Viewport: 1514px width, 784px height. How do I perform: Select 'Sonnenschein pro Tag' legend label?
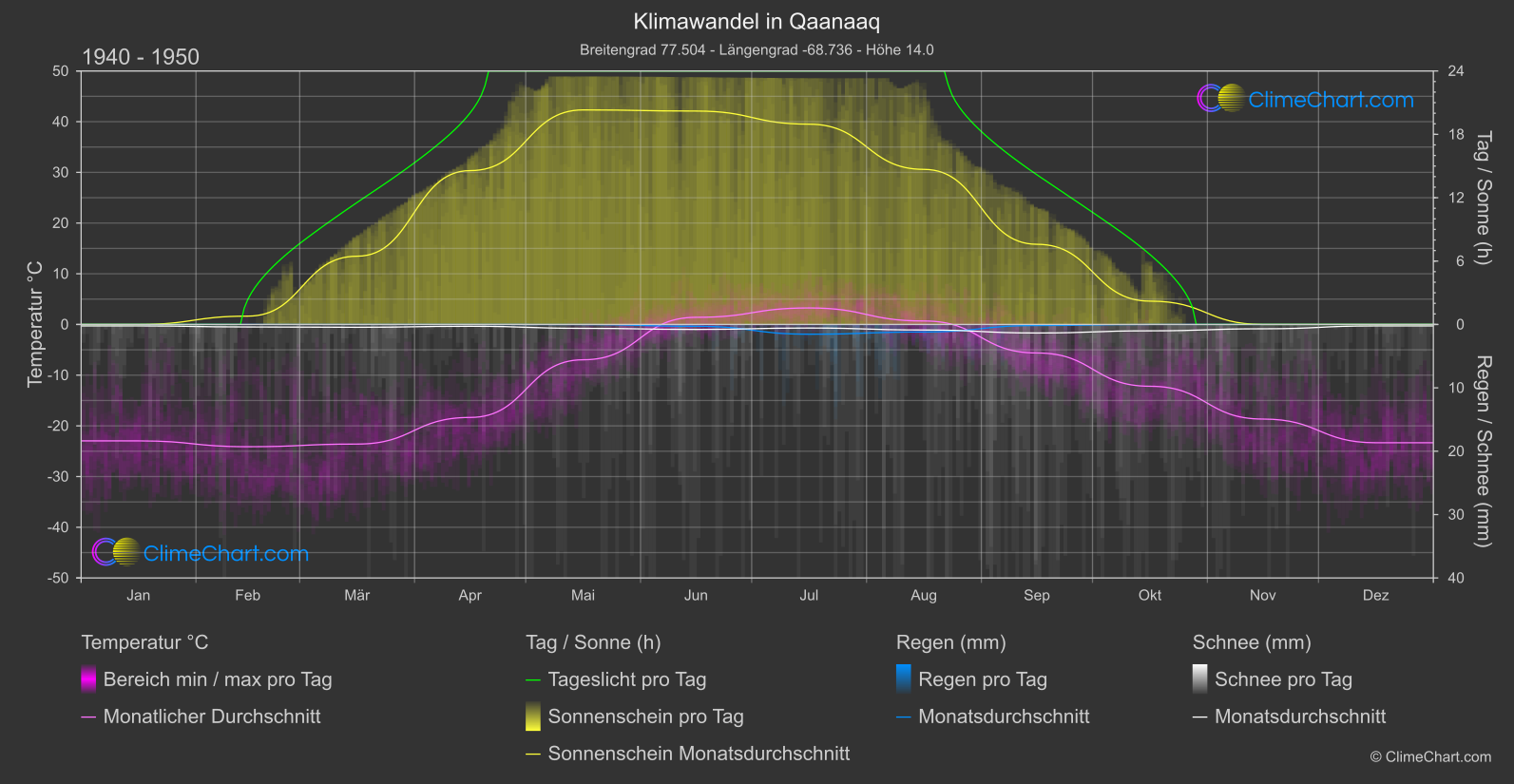[x=646, y=717]
